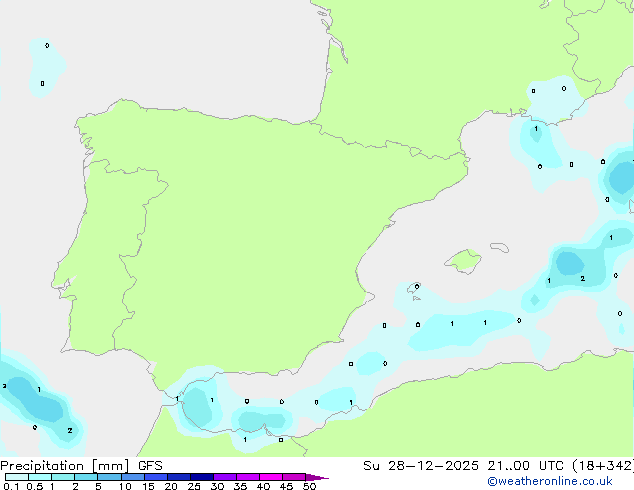This screenshot has height=490, width=634.
Task: Click the legend label '50'
Action: coord(309,486)
